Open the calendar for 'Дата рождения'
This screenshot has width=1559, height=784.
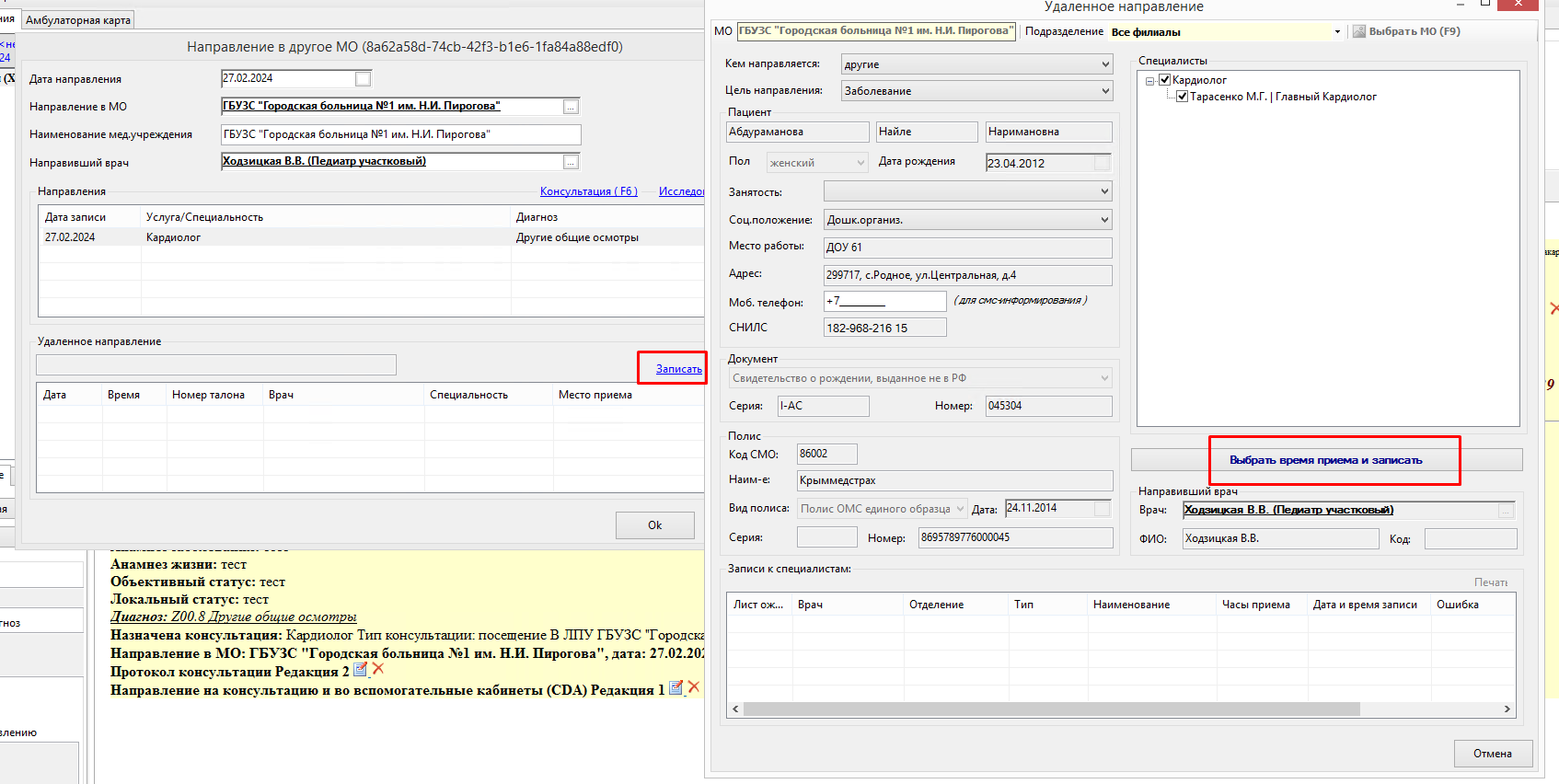(1102, 163)
